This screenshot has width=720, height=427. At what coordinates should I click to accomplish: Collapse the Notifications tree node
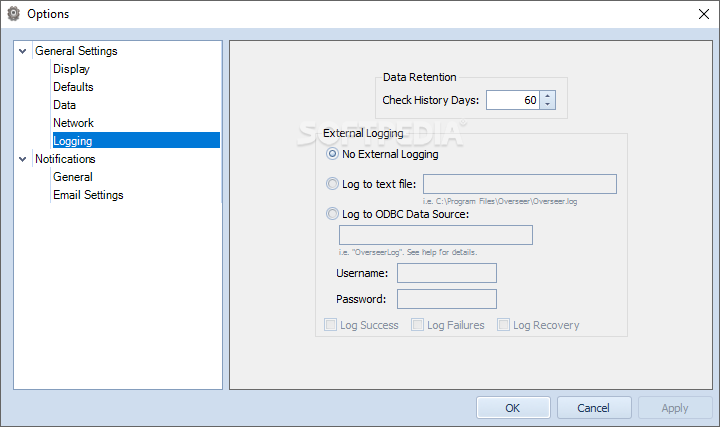point(22,159)
